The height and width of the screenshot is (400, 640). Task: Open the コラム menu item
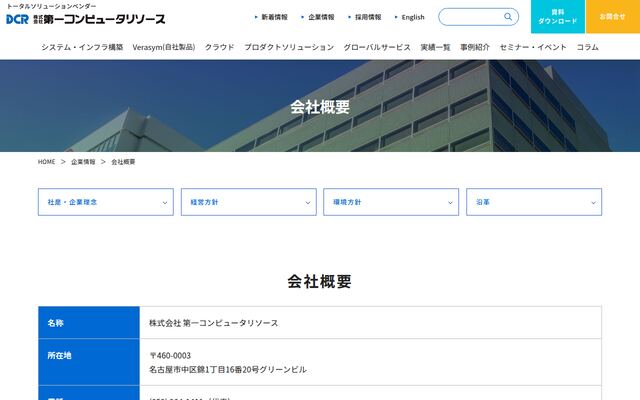[587, 47]
